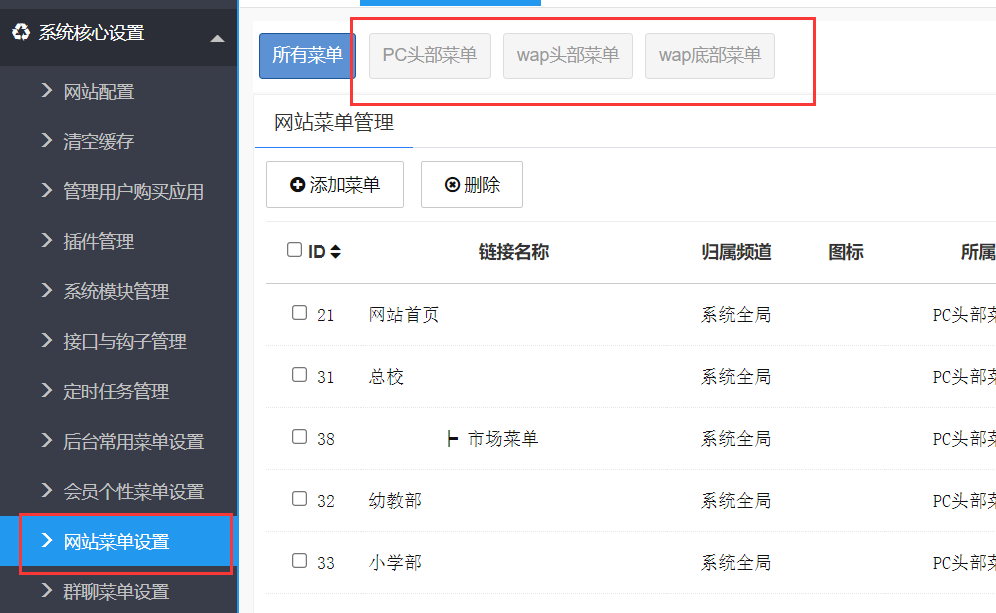Click the circled-x icon on 删除

click(x=452, y=185)
